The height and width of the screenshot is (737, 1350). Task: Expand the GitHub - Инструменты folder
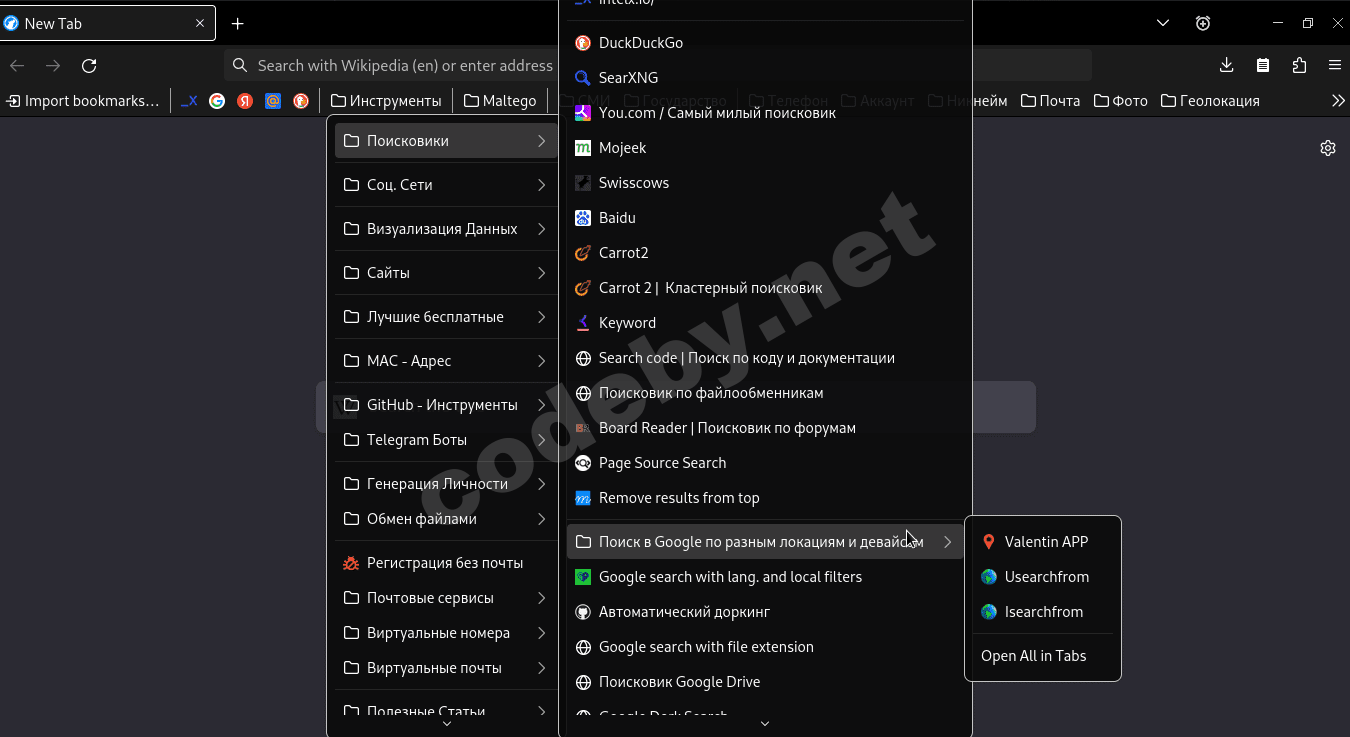pos(445,405)
